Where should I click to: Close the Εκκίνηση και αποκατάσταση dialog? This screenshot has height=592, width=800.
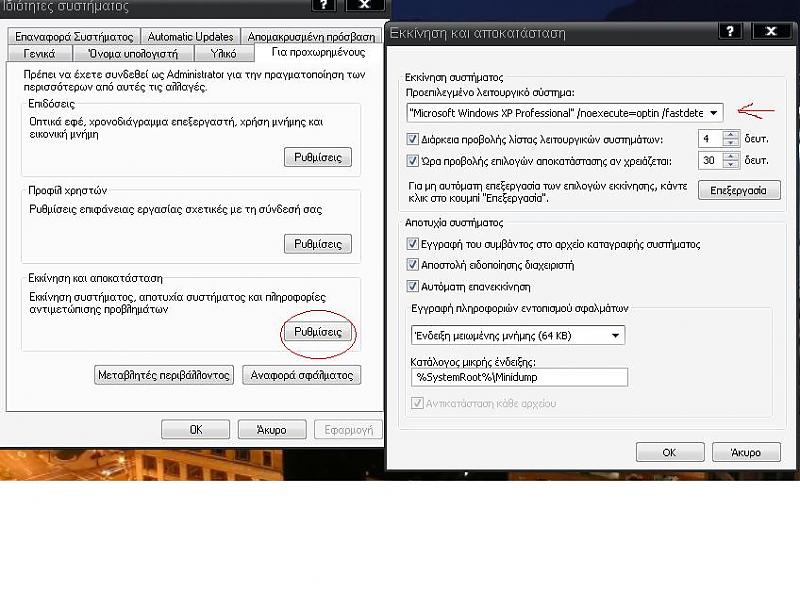click(x=771, y=31)
